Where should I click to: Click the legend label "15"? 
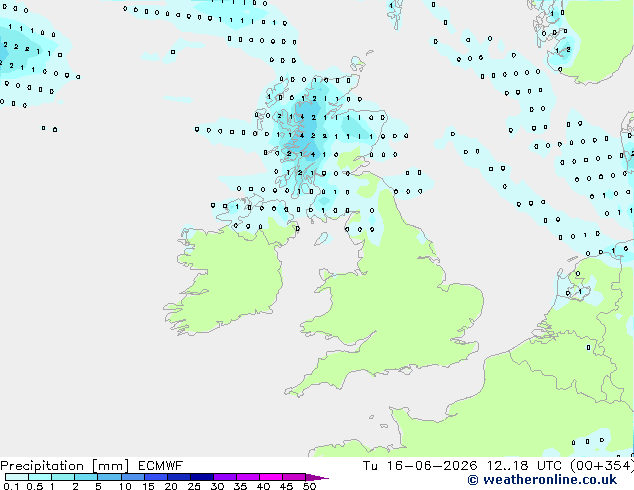(x=148, y=486)
